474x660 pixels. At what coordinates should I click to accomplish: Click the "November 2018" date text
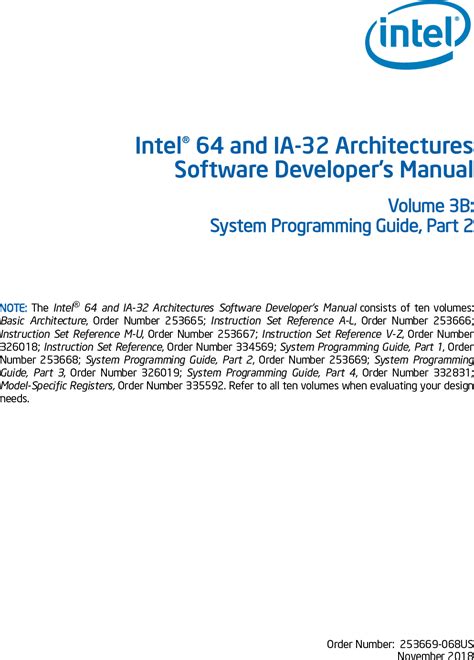435,655
